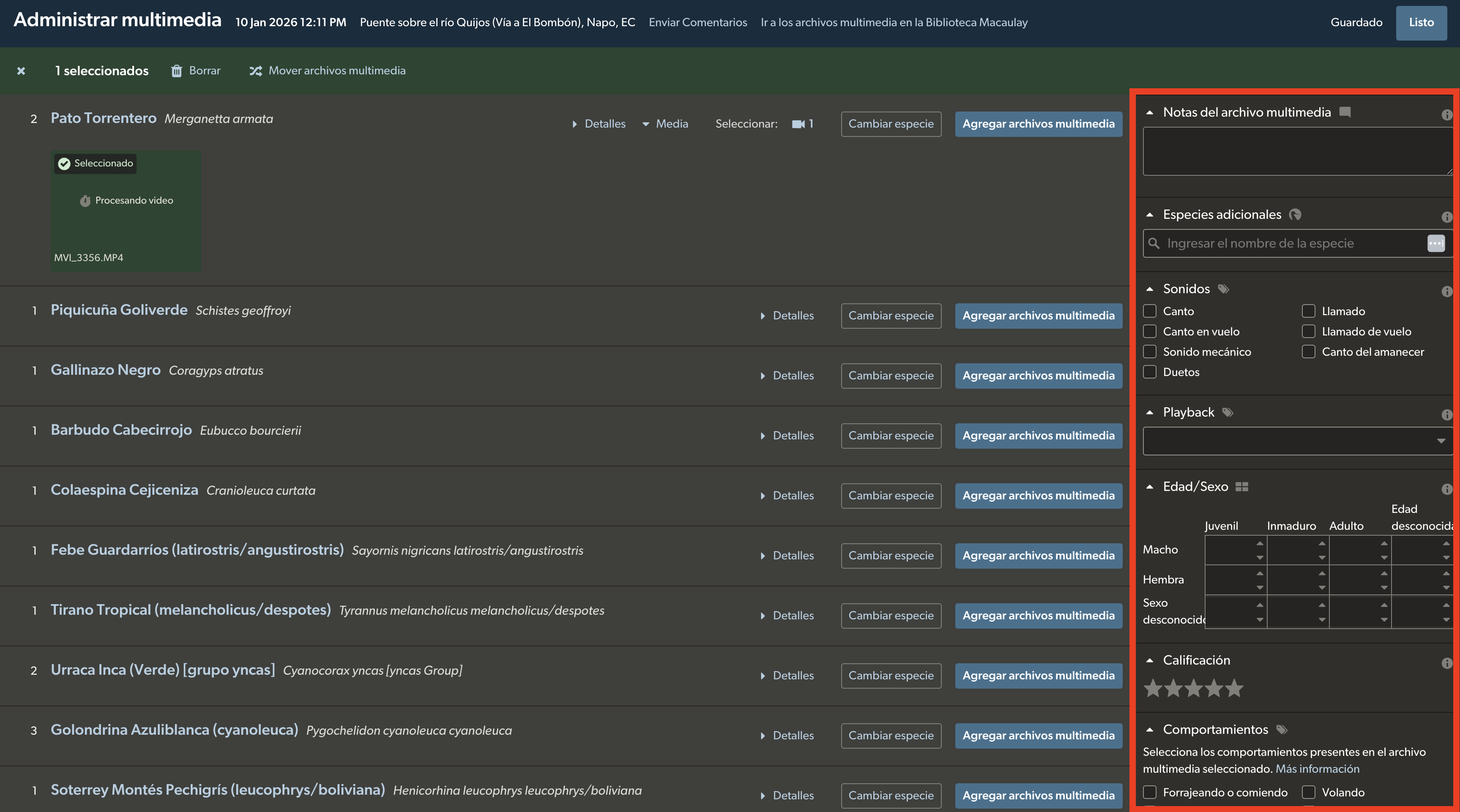Image resolution: width=1460 pixels, height=812 pixels.
Task: Open the Playback dropdown menu
Action: click(x=1297, y=441)
